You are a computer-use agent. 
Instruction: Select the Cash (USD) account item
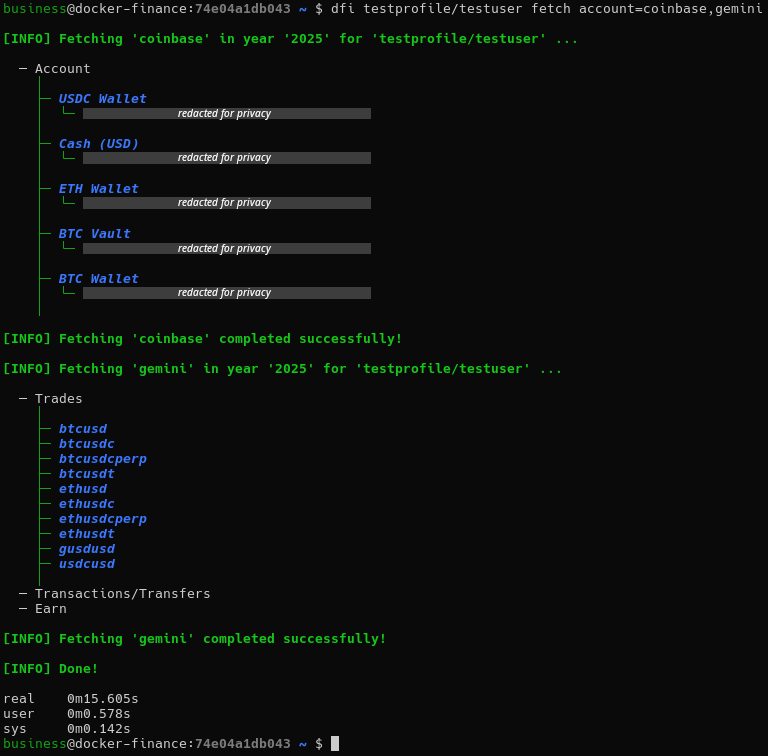click(98, 144)
